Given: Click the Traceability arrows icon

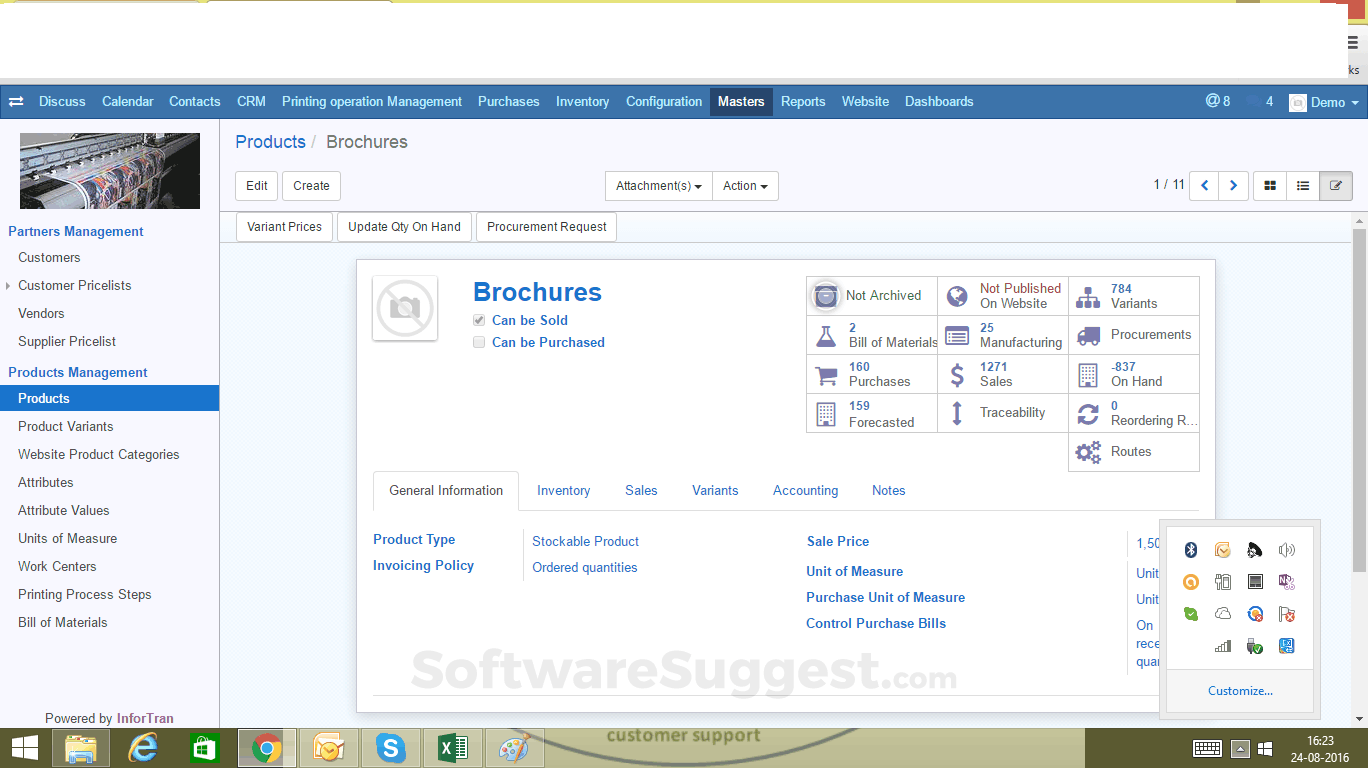Looking at the screenshot, I should click(x=957, y=413).
